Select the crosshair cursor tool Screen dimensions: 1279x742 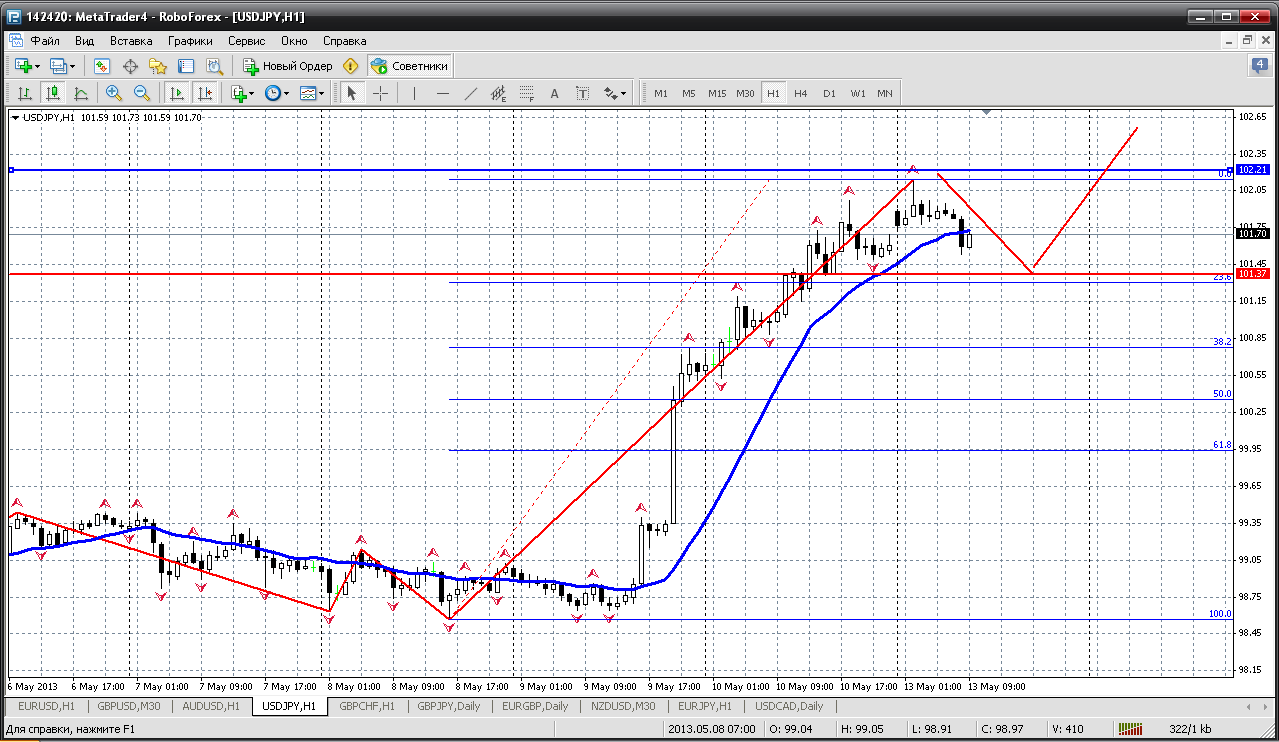381,93
